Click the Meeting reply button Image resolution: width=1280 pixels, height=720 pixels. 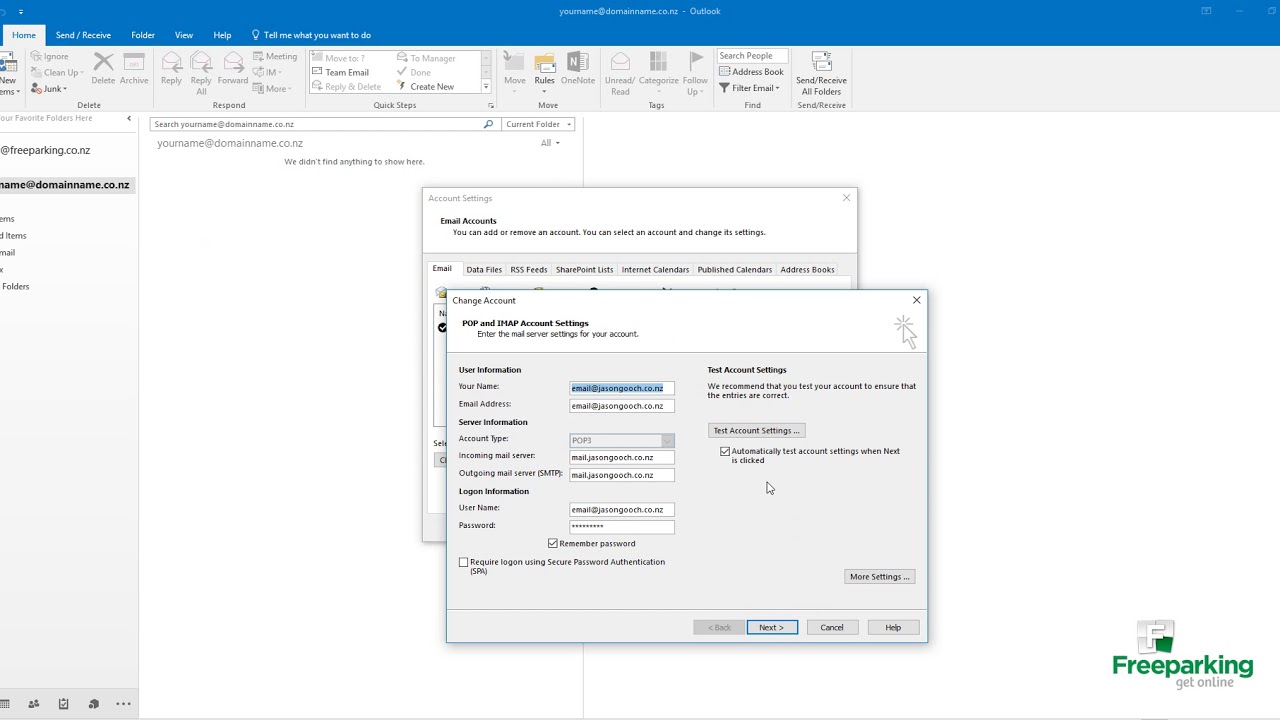[x=275, y=57]
